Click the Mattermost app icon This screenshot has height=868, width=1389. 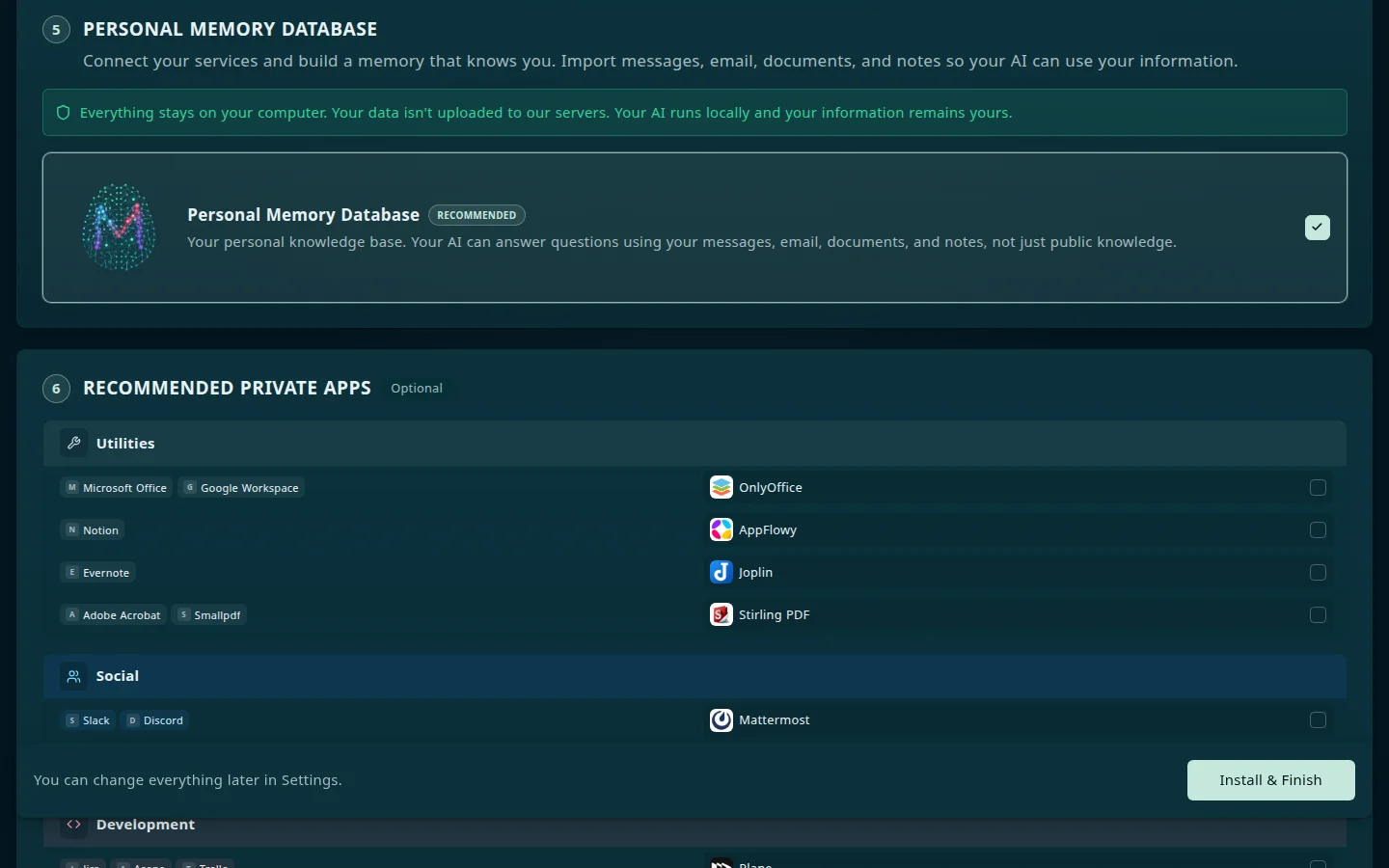(x=722, y=720)
